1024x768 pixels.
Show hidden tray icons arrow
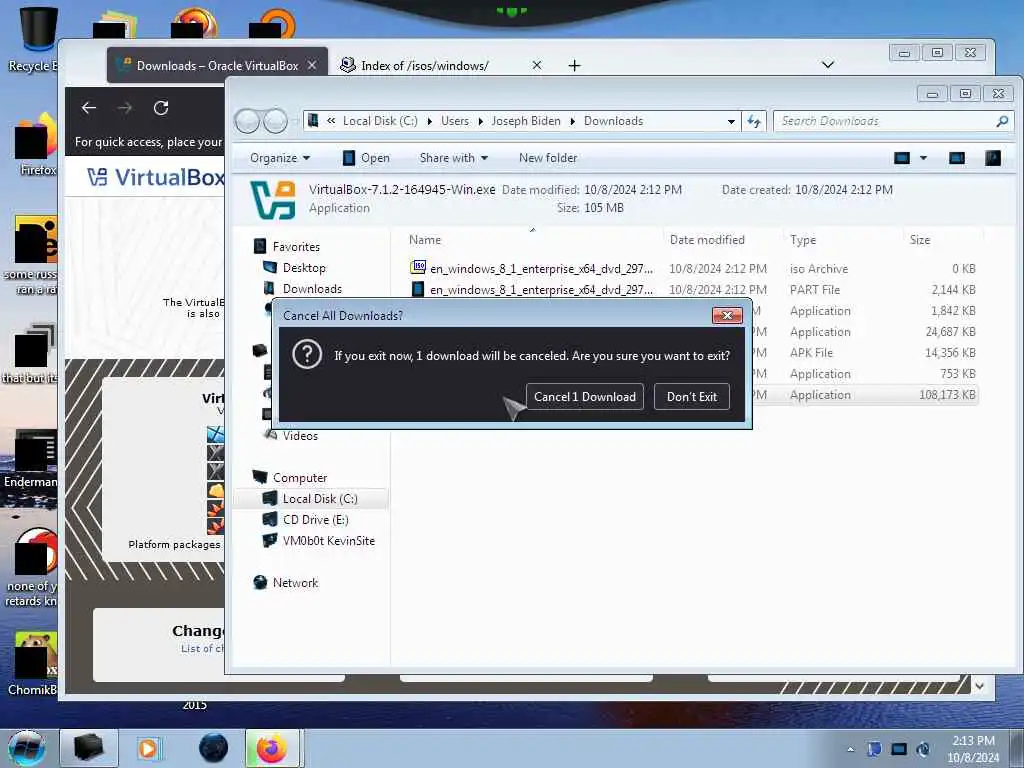(850, 749)
